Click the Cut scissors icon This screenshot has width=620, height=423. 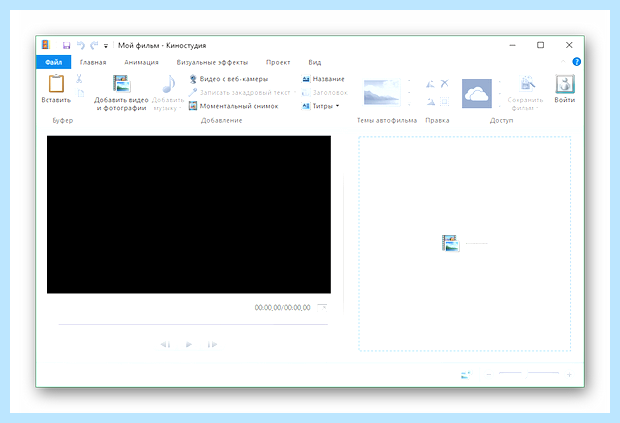pos(79,79)
